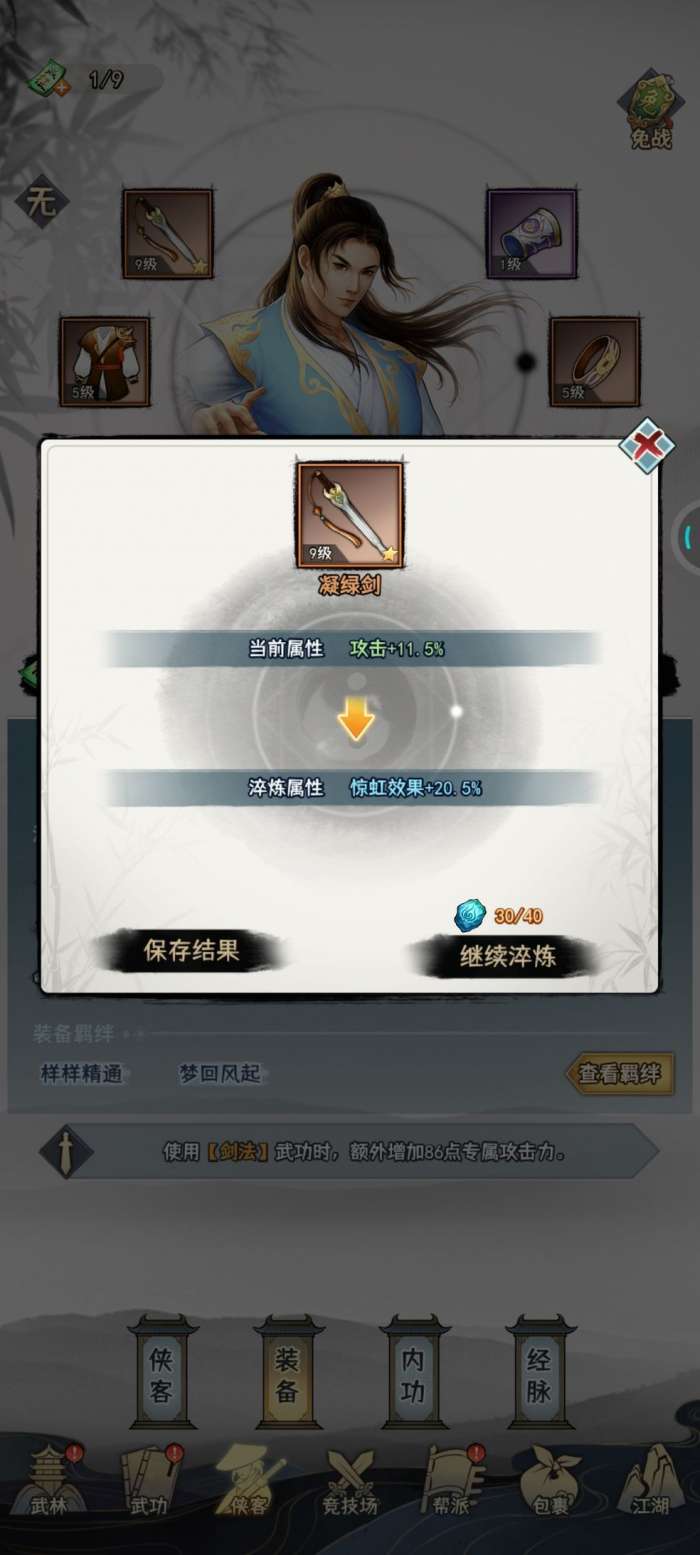Open the 5级 robe armor slot
Viewport: 700px width, 1555px height.
click(105, 362)
